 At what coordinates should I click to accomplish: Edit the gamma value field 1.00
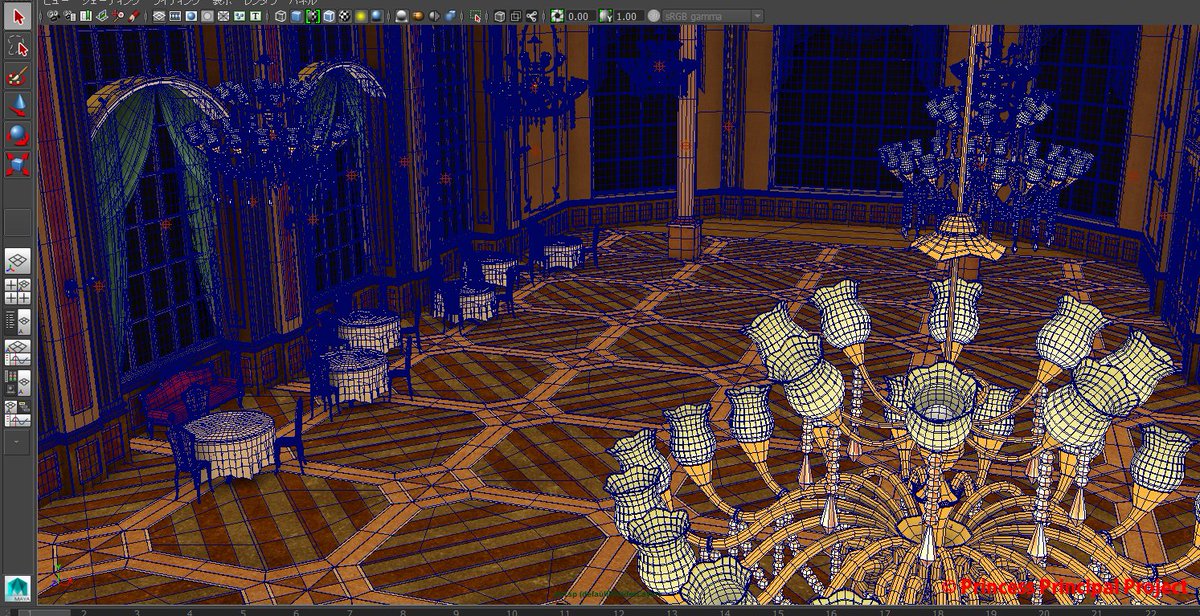(x=628, y=16)
